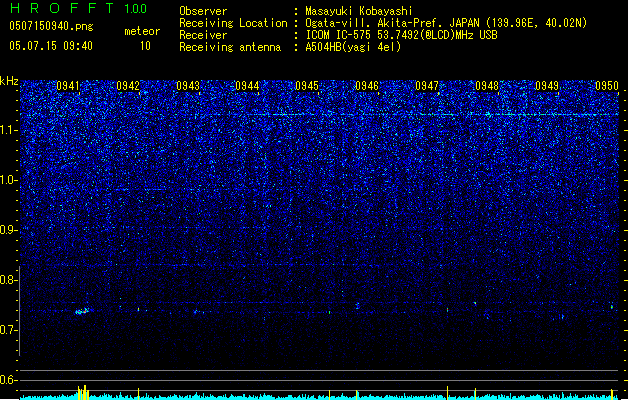
Task: Click the 1.1 frequency axis label
Action: (x=9, y=130)
